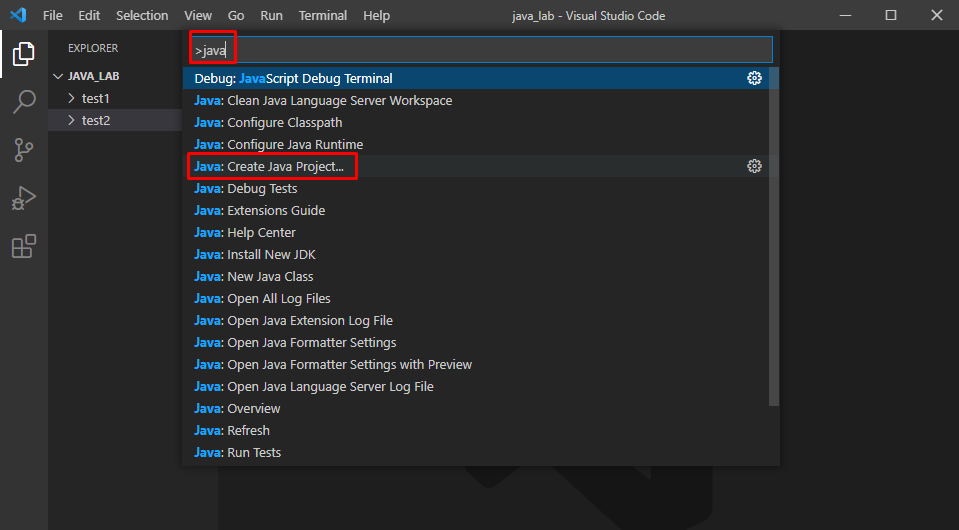The width and height of the screenshot is (959, 530).
Task: Click the EXPLORER panel title
Action: 93,48
